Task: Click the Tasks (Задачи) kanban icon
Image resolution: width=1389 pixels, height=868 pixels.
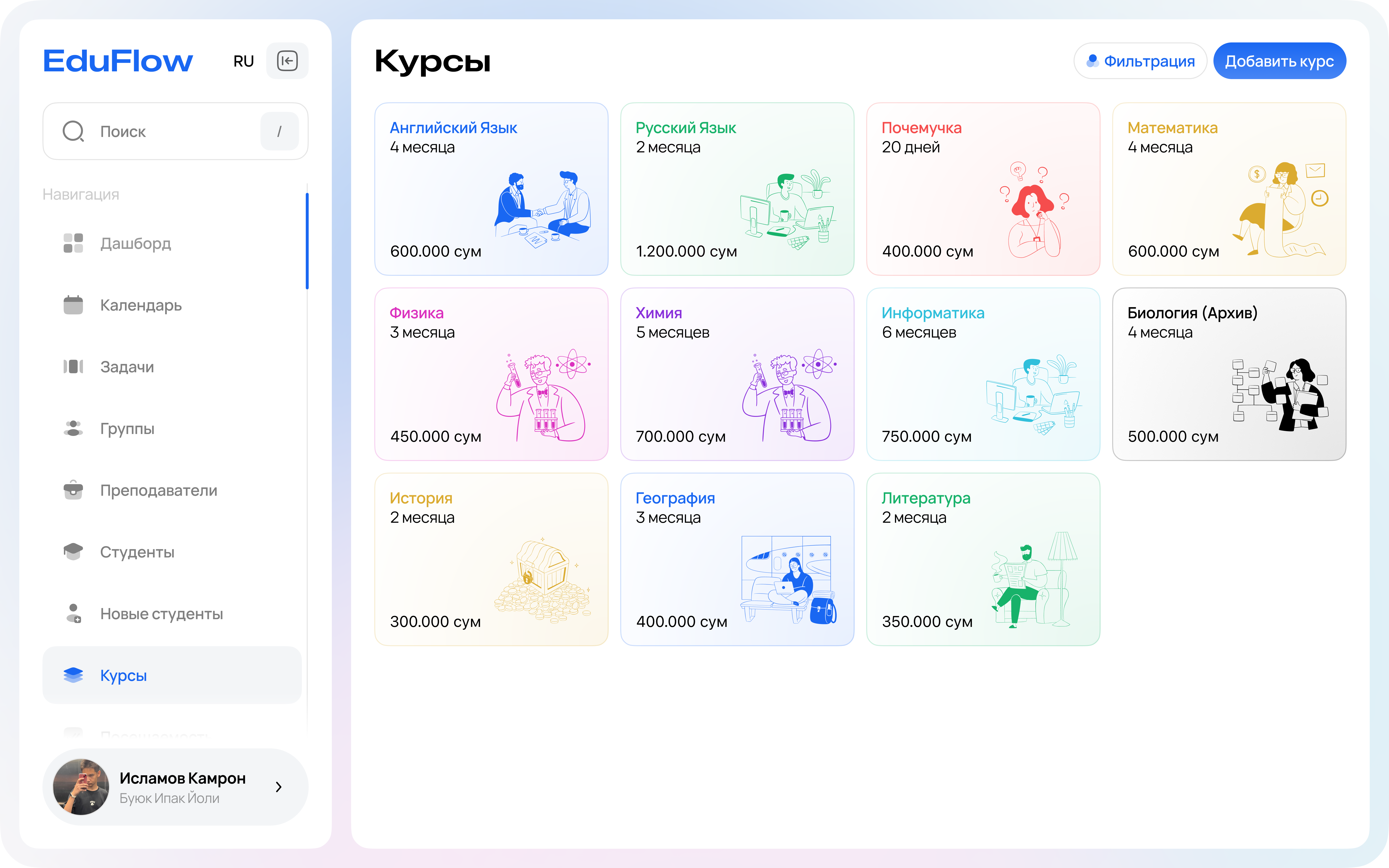Action: tap(74, 367)
